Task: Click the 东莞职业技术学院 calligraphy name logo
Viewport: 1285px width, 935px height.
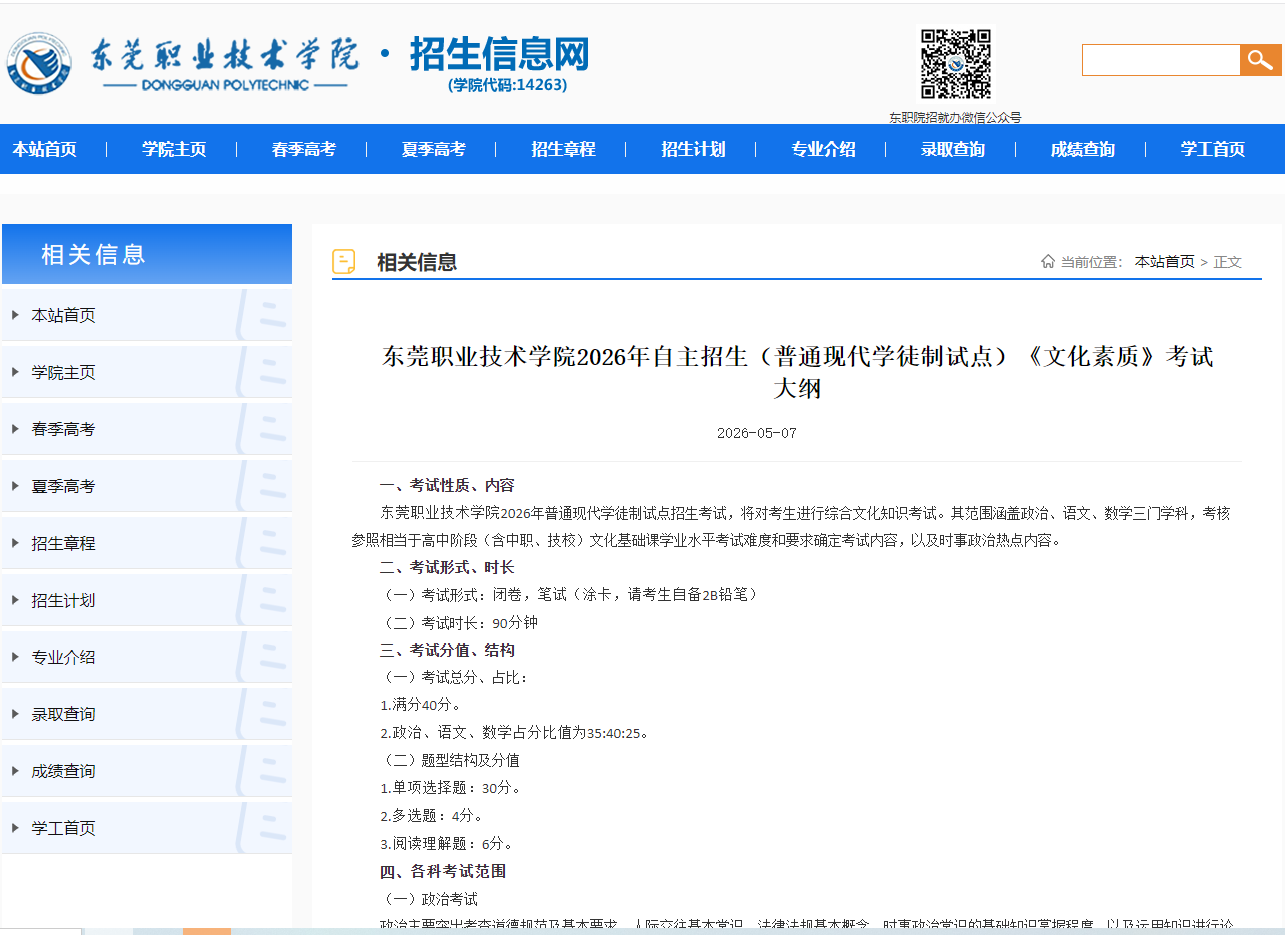Action: [224, 55]
